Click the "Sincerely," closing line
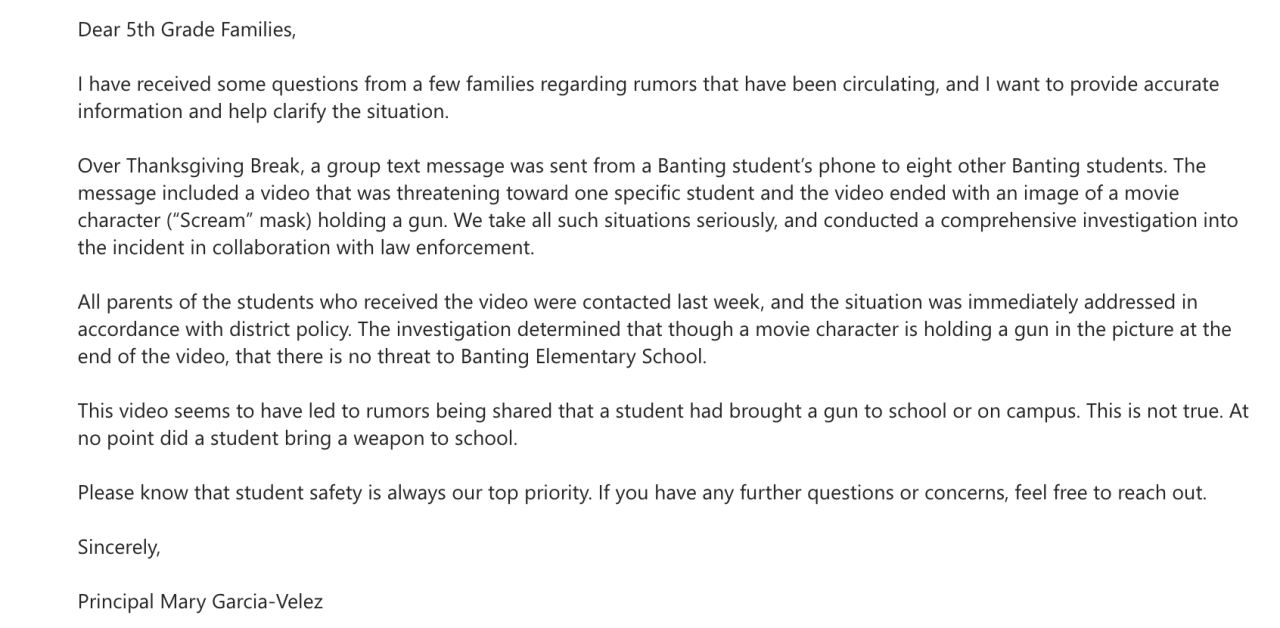 [x=119, y=547]
